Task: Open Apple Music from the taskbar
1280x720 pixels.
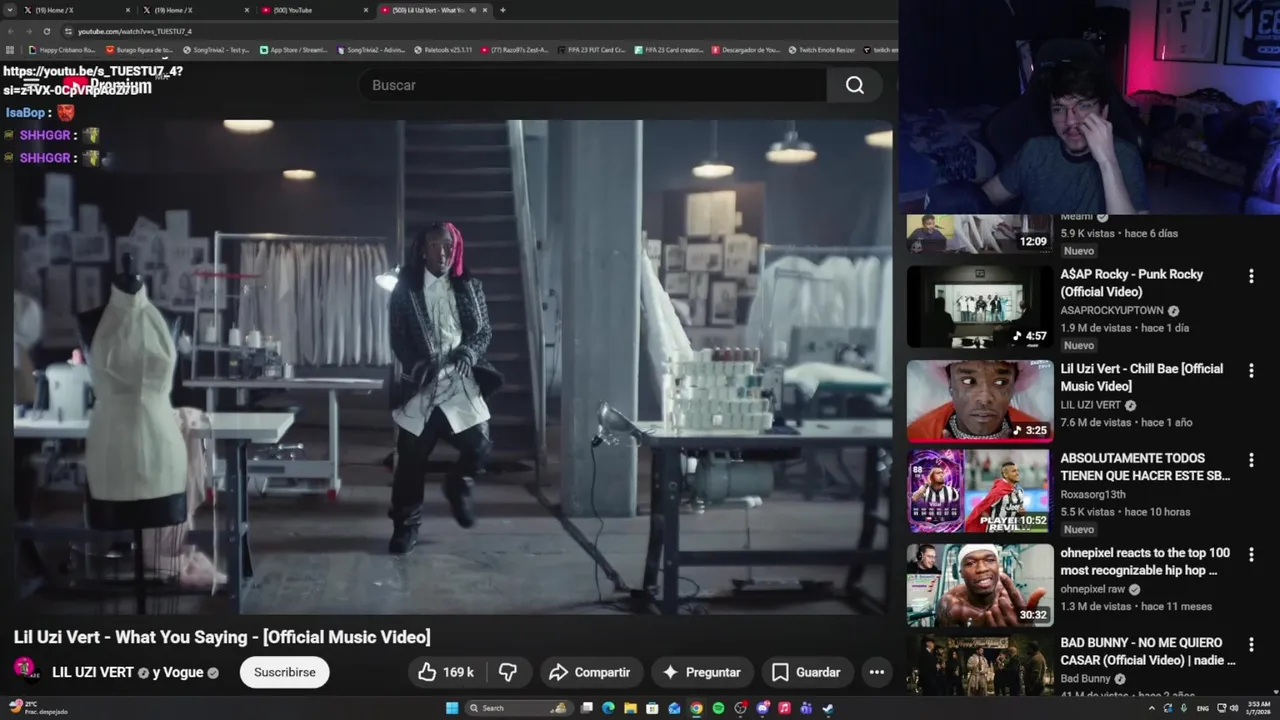Action: point(784,708)
